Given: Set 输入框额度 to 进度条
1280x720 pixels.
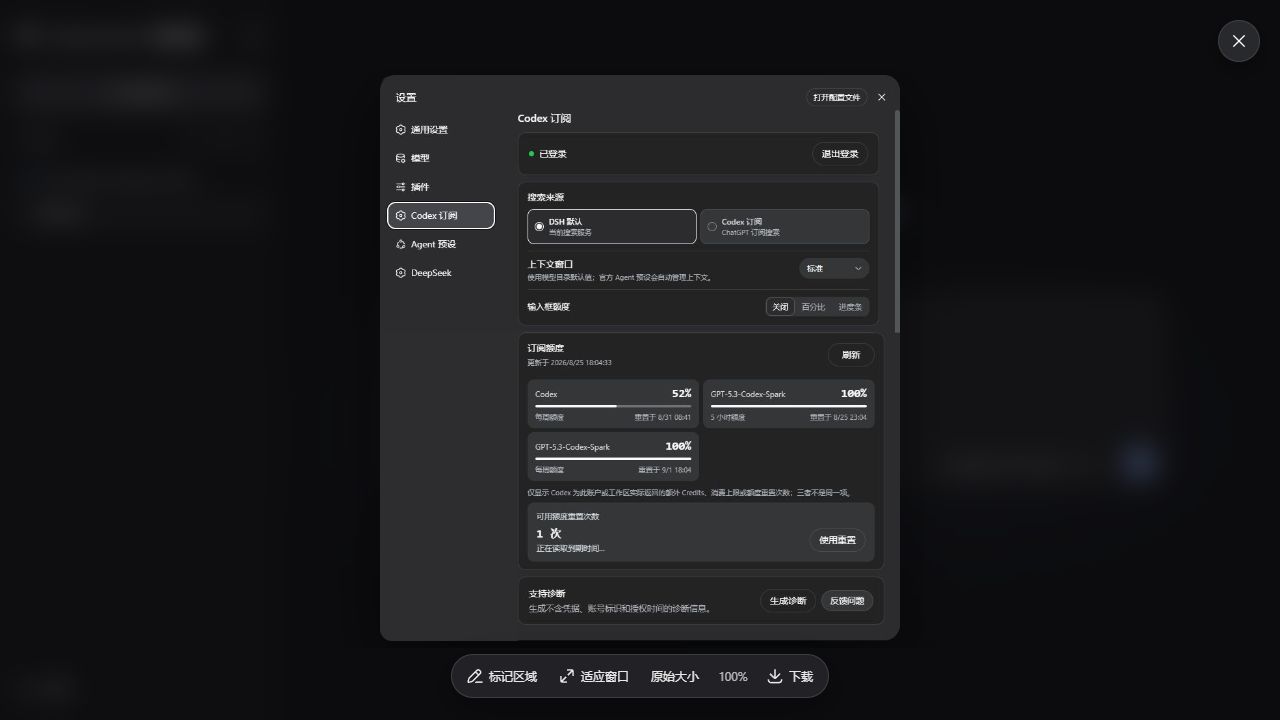Looking at the screenshot, I should (850, 307).
